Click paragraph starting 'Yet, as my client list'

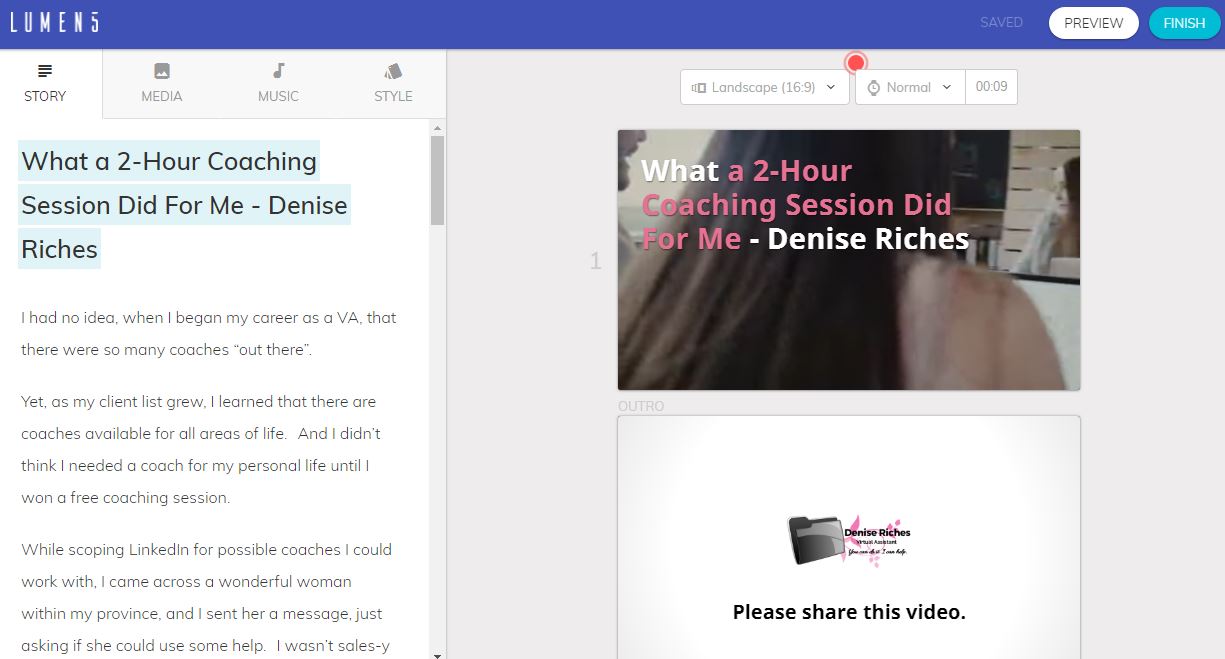tap(199, 450)
